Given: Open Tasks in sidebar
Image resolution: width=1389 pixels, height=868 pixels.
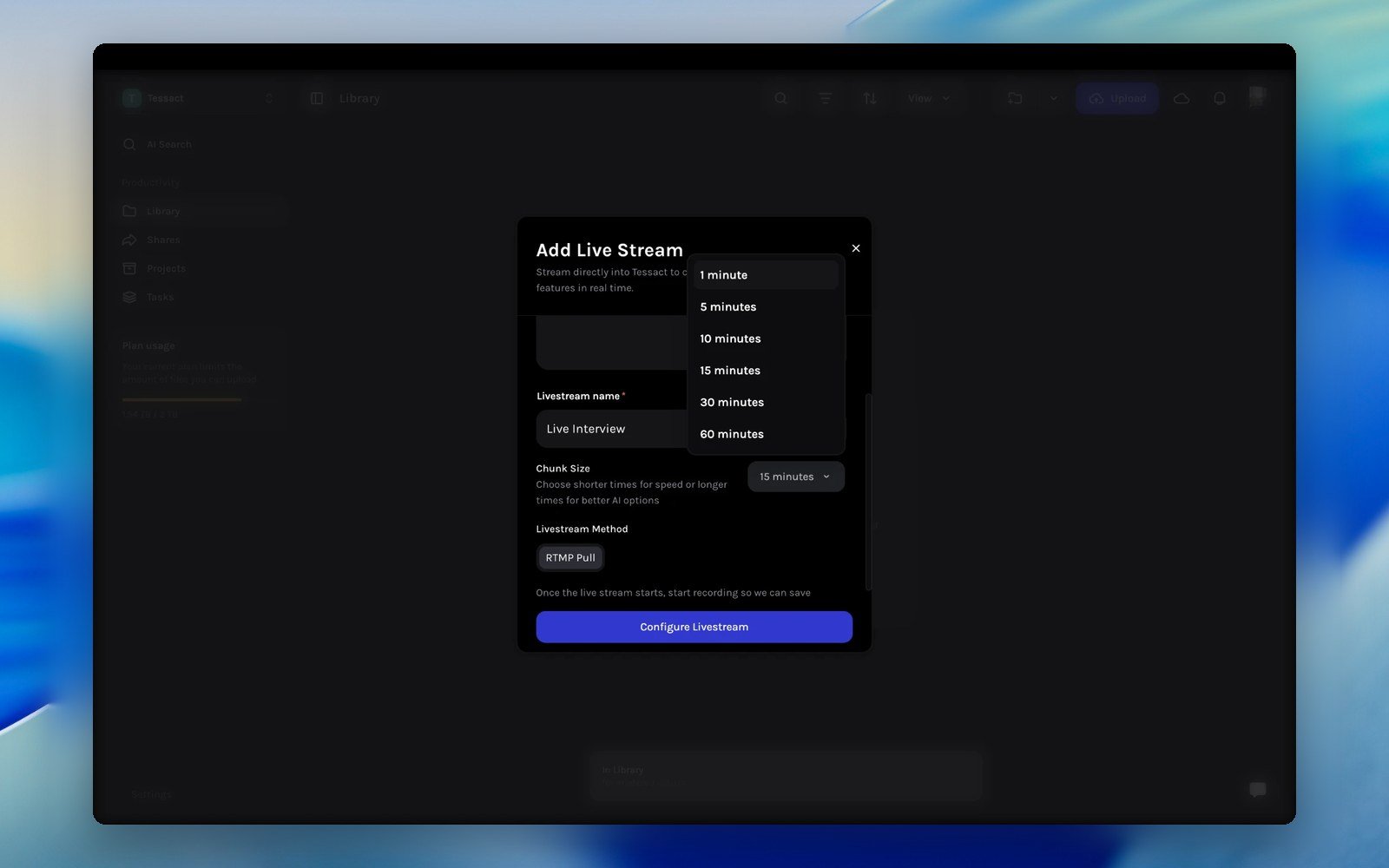Looking at the screenshot, I should click(200, 297).
